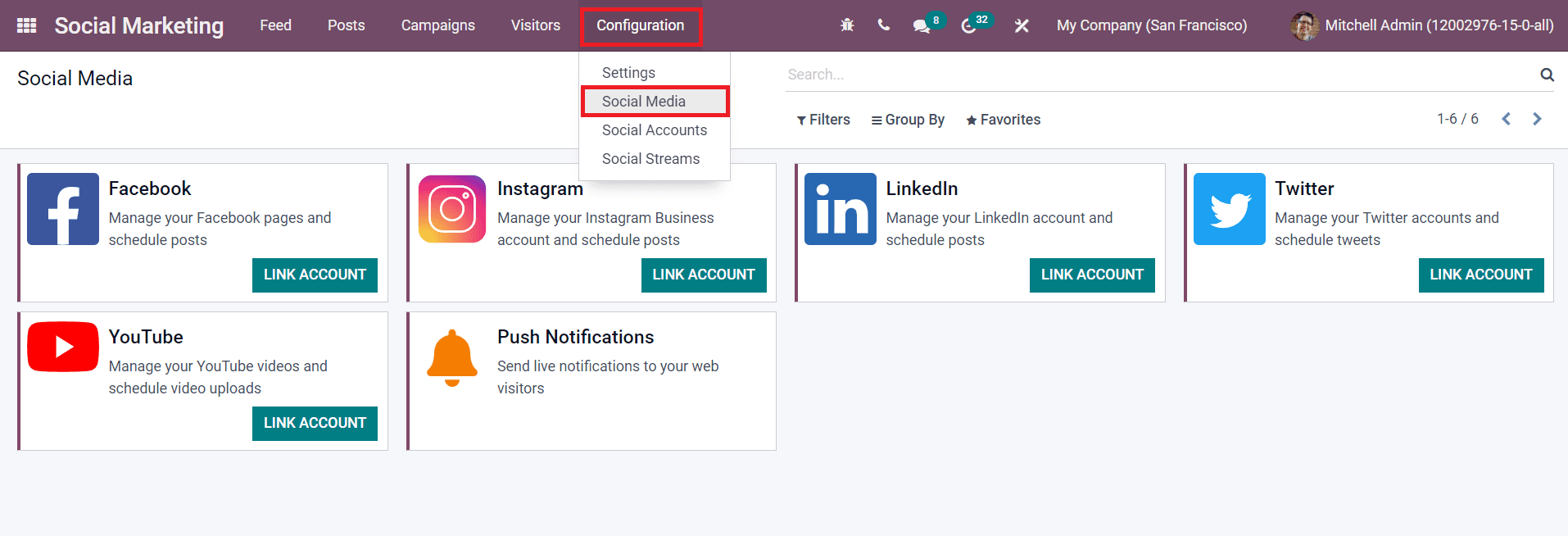The image size is (1568, 536).
Task: Open the Favorites dropdown
Action: click(1003, 120)
